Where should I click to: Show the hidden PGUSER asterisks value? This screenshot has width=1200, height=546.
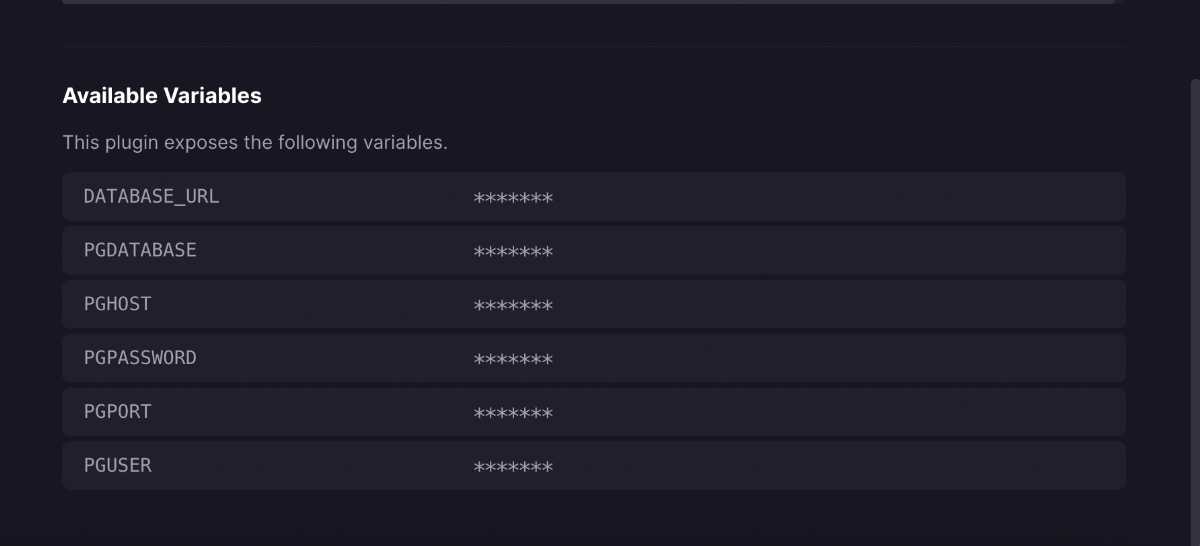pyautogui.click(x=513, y=468)
